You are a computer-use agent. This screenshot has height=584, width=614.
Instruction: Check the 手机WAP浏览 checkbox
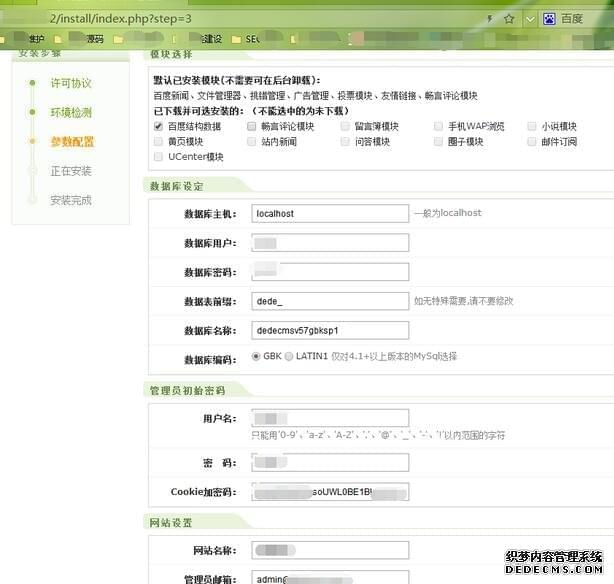click(438, 126)
